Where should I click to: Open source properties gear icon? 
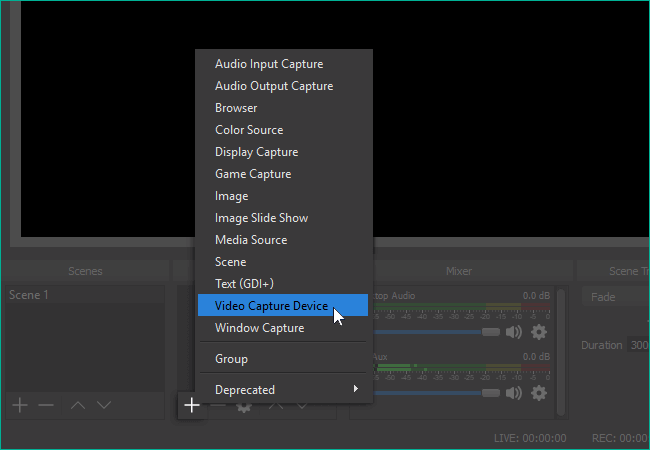pyautogui.click(x=243, y=405)
